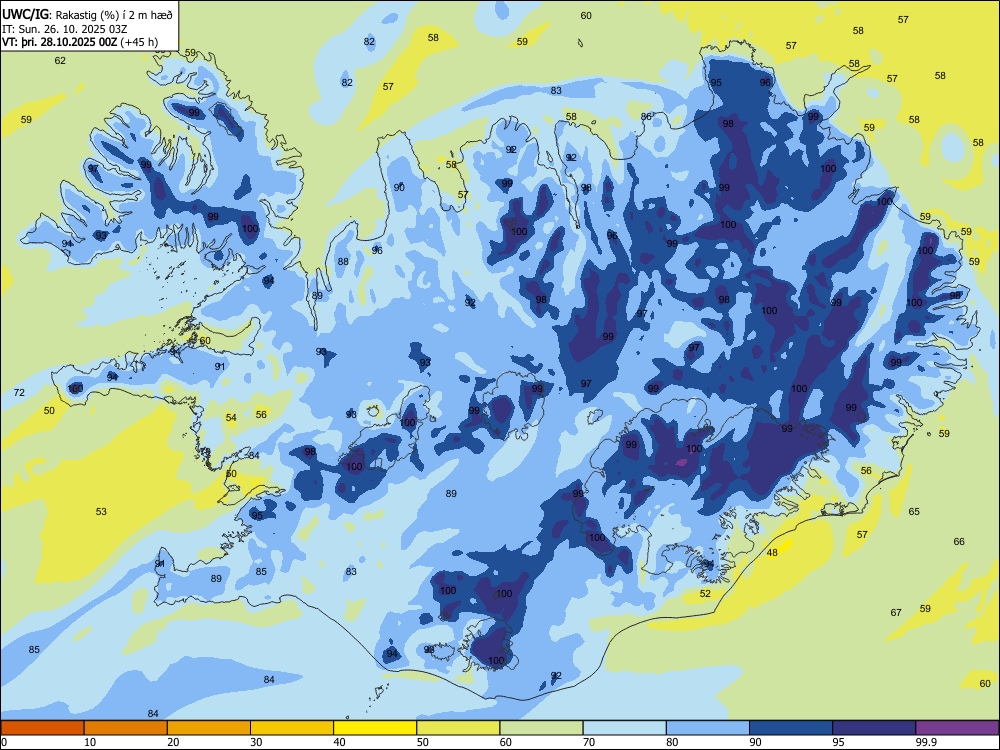
Task: Select the 20–30 light orange legend swatch
Action: (209, 728)
